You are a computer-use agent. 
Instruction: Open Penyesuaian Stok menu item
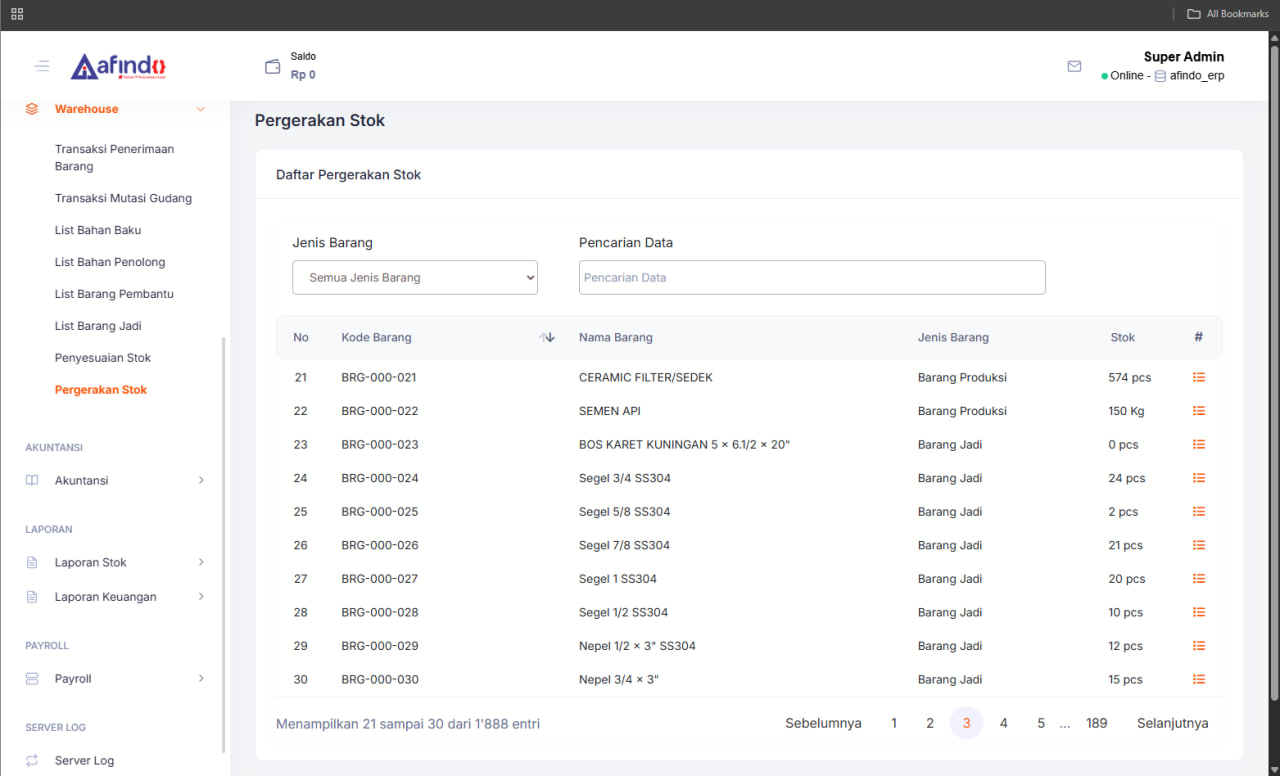103,358
